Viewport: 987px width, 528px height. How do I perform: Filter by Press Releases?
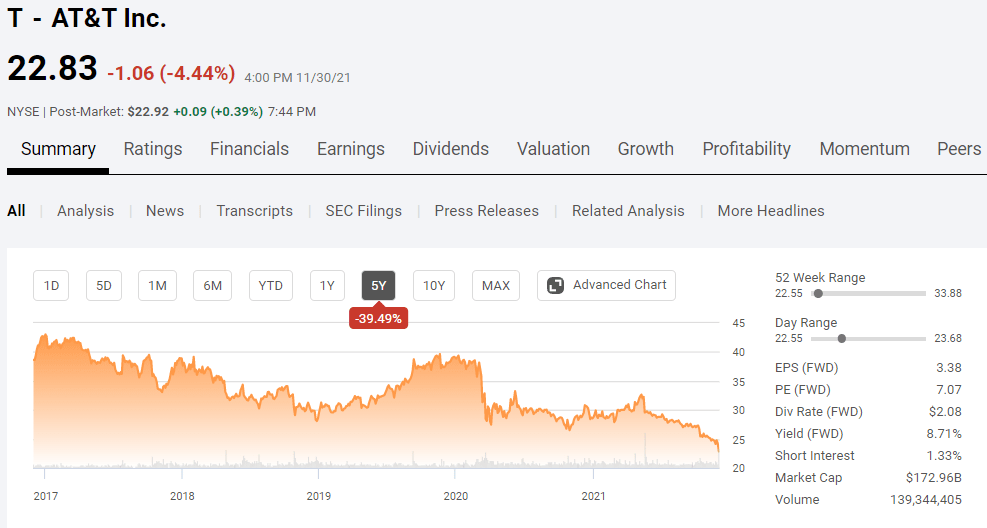487,211
